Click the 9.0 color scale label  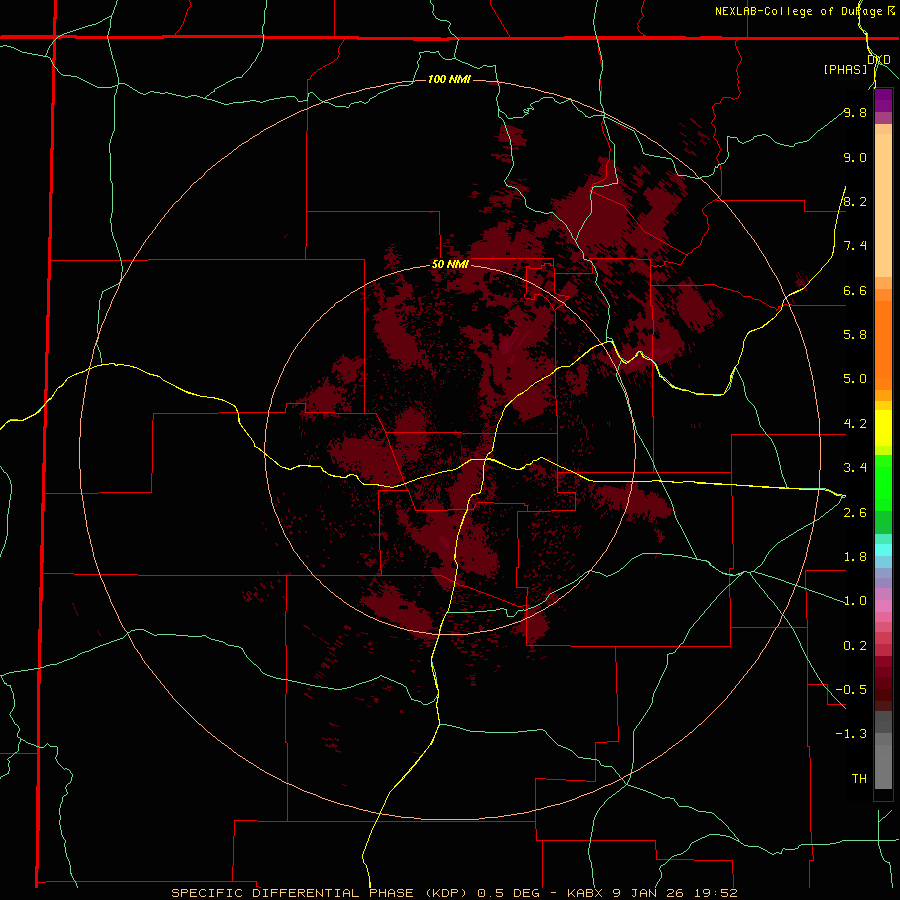click(x=855, y=157)
